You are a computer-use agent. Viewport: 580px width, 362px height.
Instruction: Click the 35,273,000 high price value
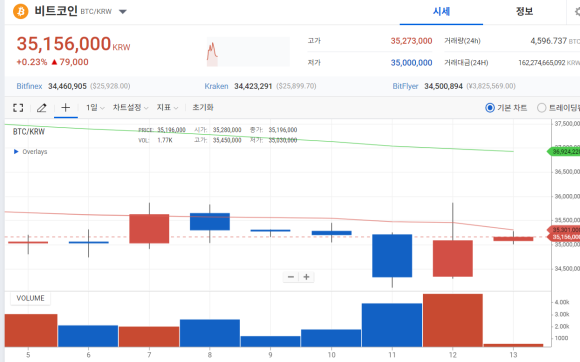tap(411, 41)
